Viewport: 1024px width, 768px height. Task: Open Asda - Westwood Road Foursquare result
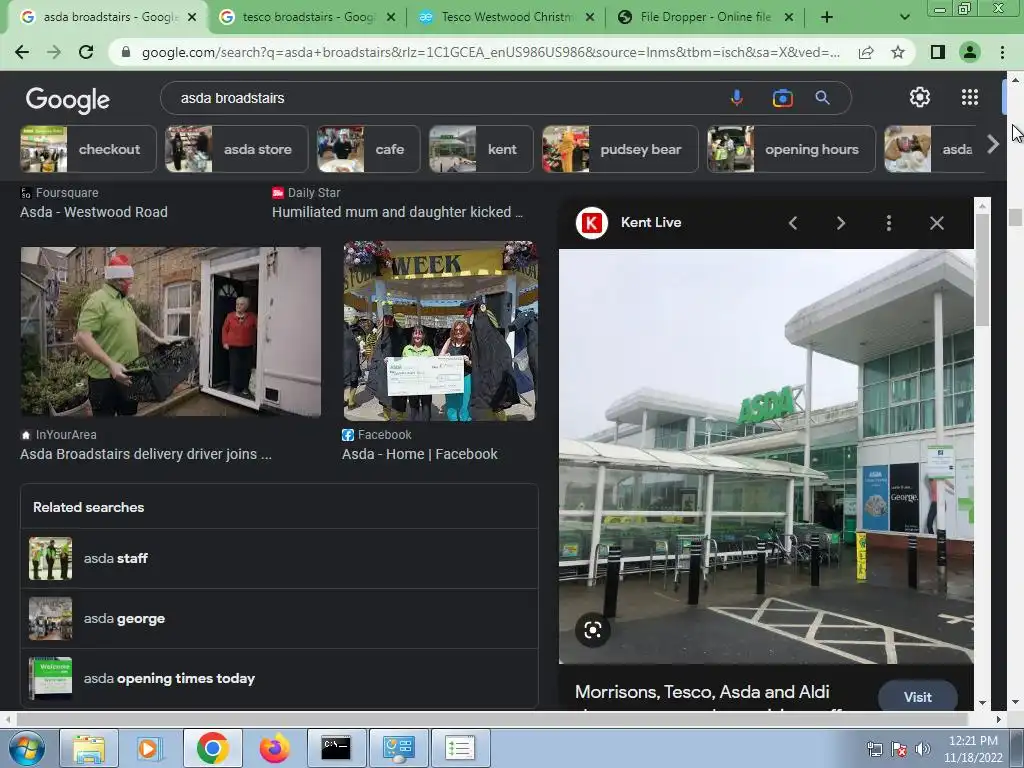[93, 212]
